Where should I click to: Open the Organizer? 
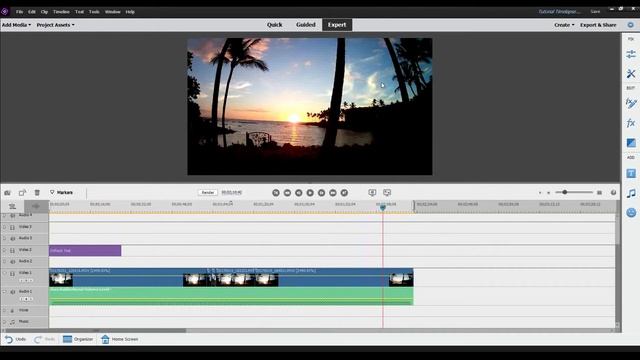point(78,339)
